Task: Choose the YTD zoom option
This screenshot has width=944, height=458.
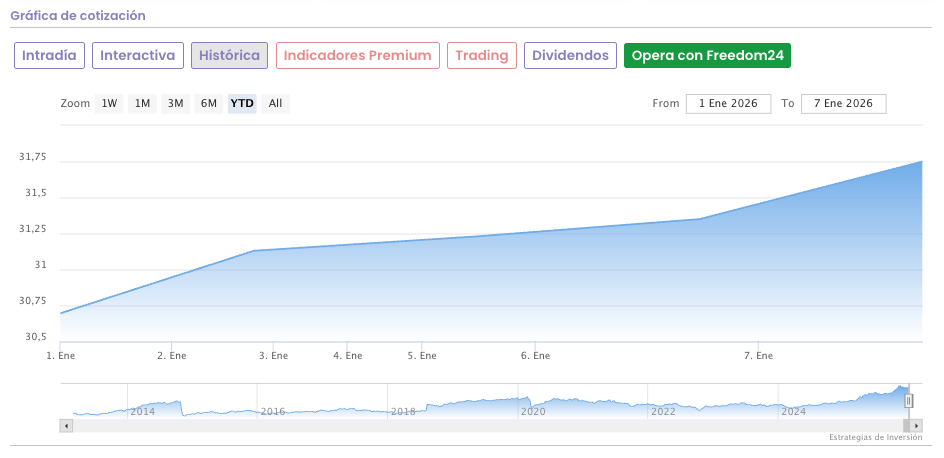Action: [242, 103]
